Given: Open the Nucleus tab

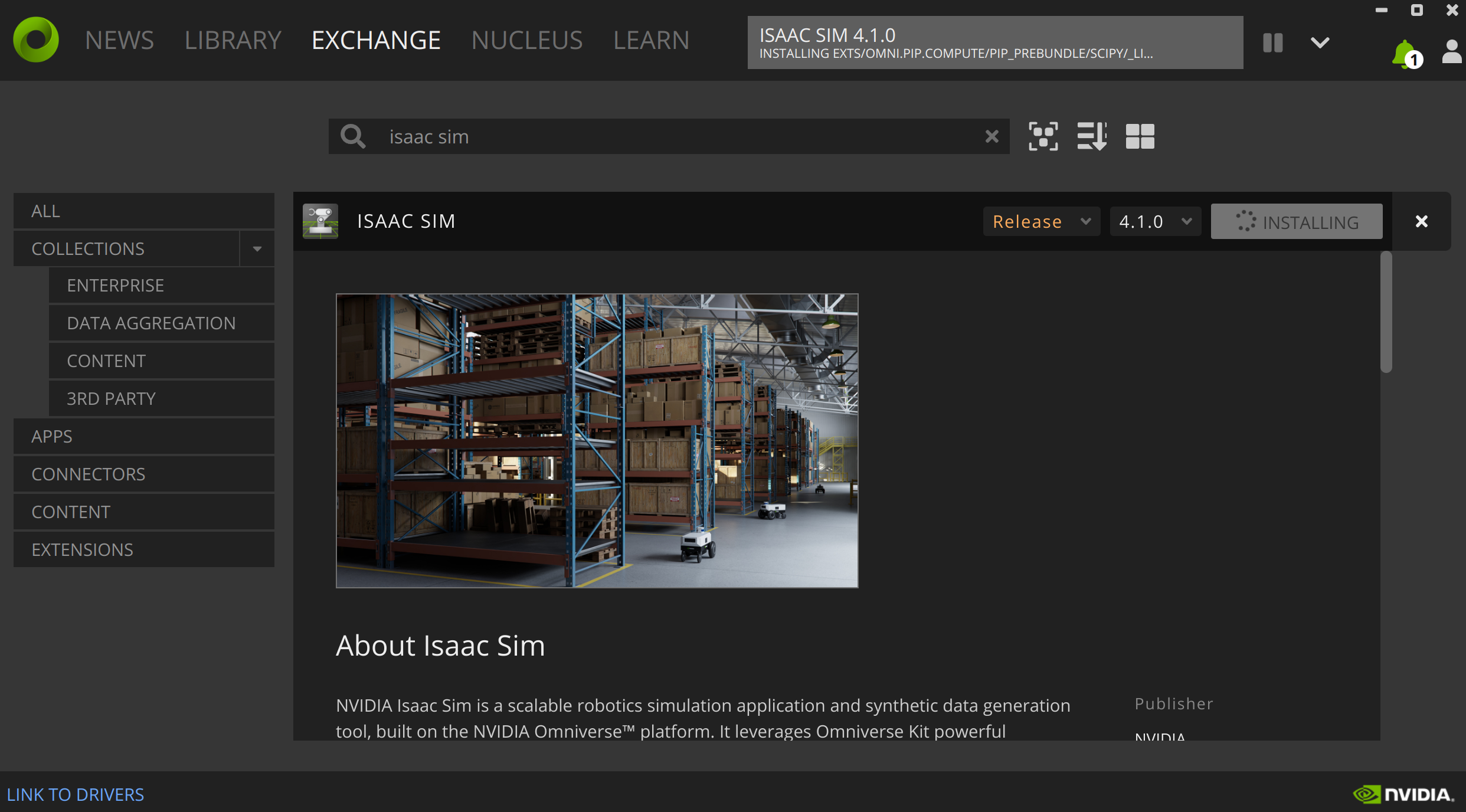Looking at the screenshot, I should (526, 40).
